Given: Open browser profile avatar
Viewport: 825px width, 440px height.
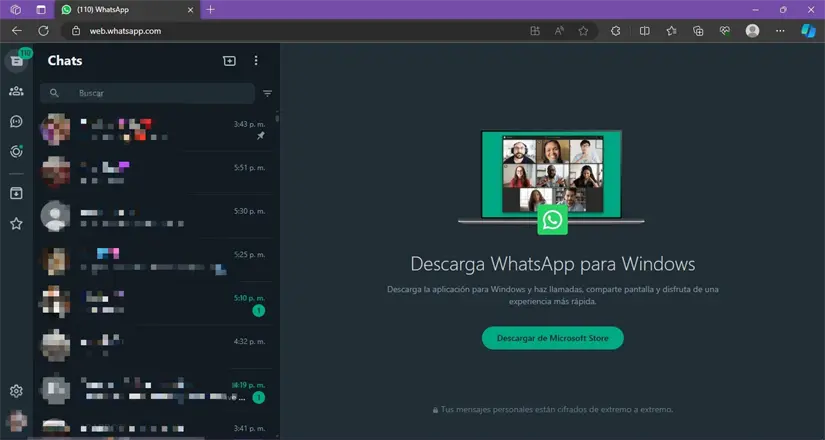Looking at the screenshot, I should click(752, 31).
